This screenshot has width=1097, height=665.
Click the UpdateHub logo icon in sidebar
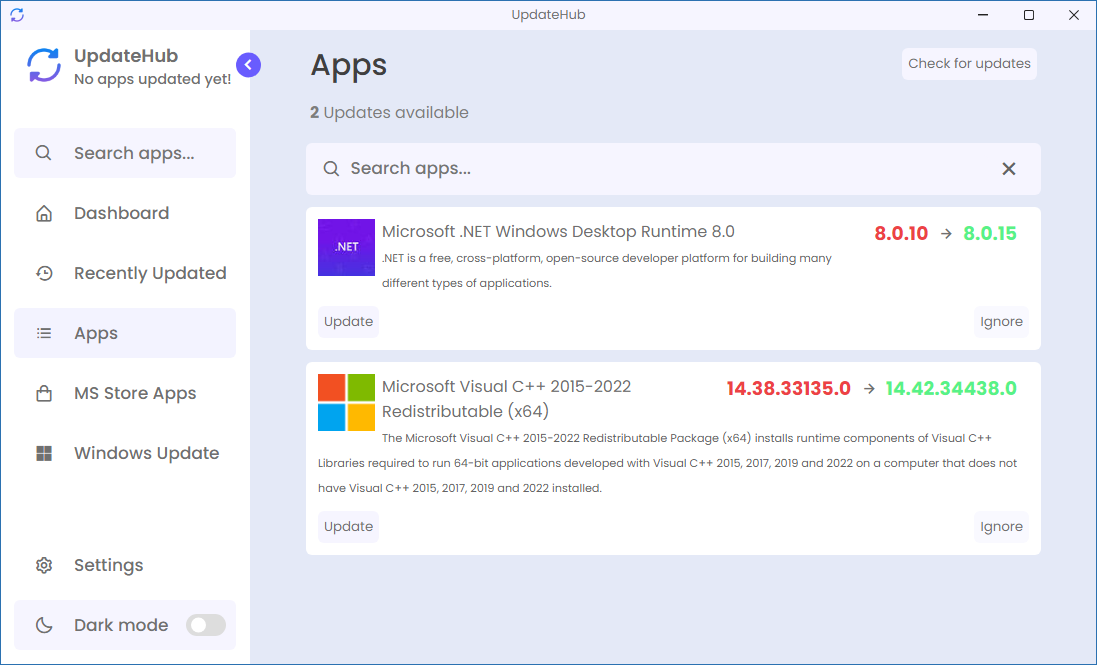(44, 66)
